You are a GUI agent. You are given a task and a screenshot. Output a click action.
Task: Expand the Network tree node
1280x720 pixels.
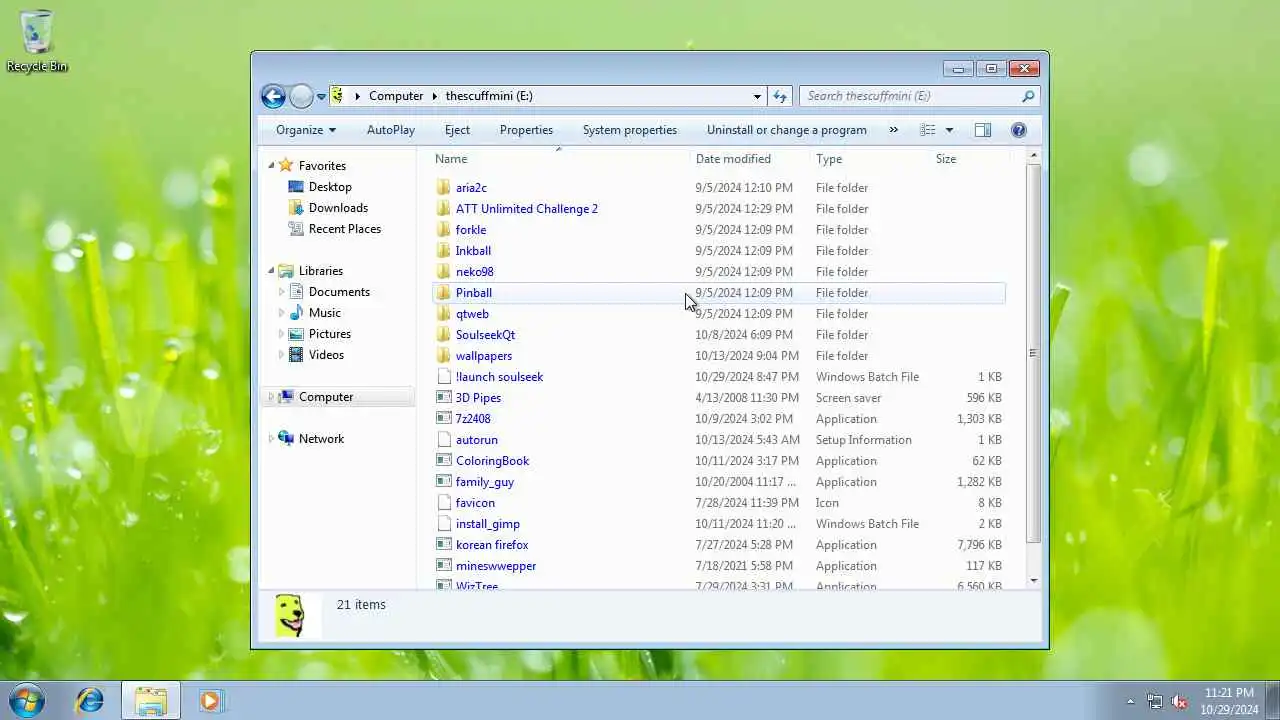[x=271, y=439]
